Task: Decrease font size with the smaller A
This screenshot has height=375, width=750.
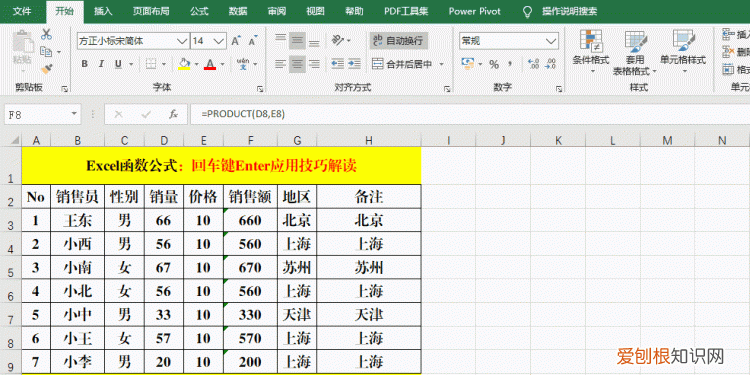Action: (x=253, y=41)
